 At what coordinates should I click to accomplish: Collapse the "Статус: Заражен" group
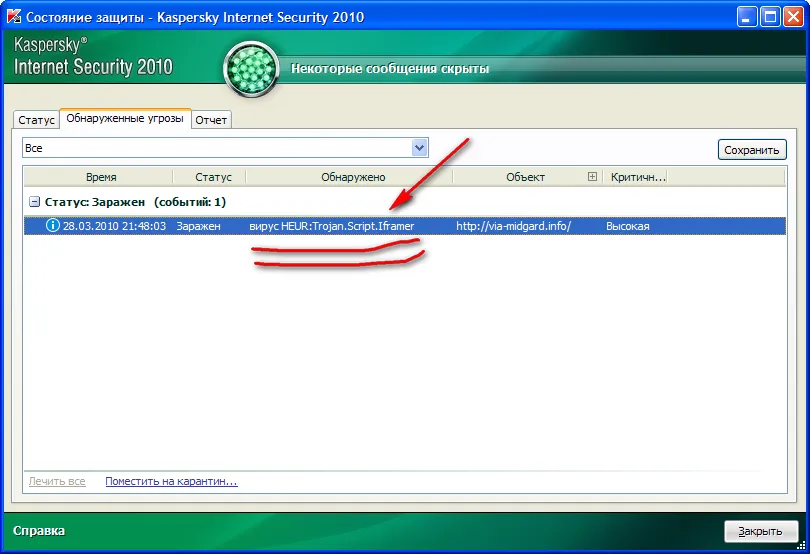[35, 202]
